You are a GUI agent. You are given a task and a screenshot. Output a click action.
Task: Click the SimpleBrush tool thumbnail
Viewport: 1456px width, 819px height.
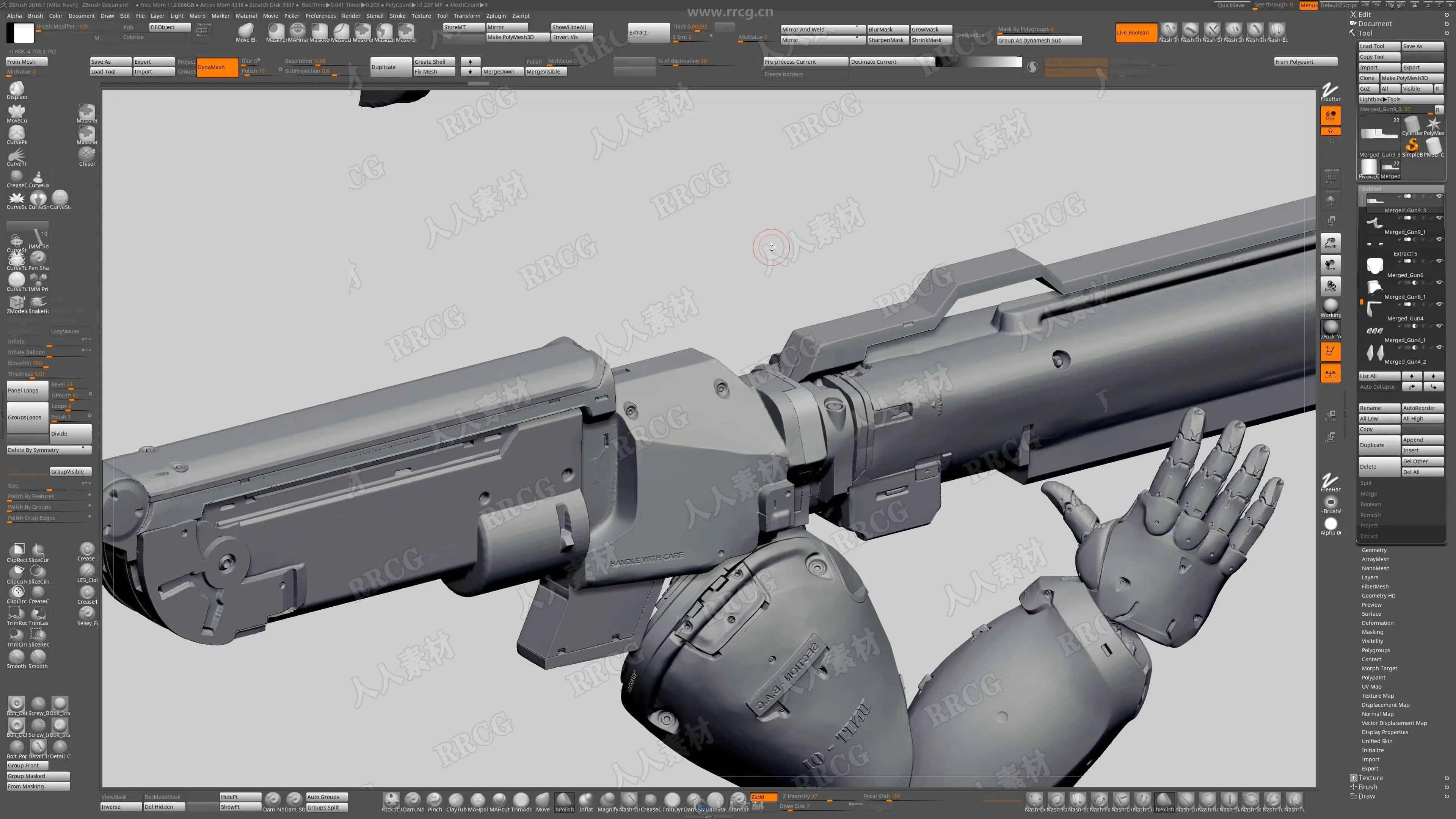[x=1412, y=146]
